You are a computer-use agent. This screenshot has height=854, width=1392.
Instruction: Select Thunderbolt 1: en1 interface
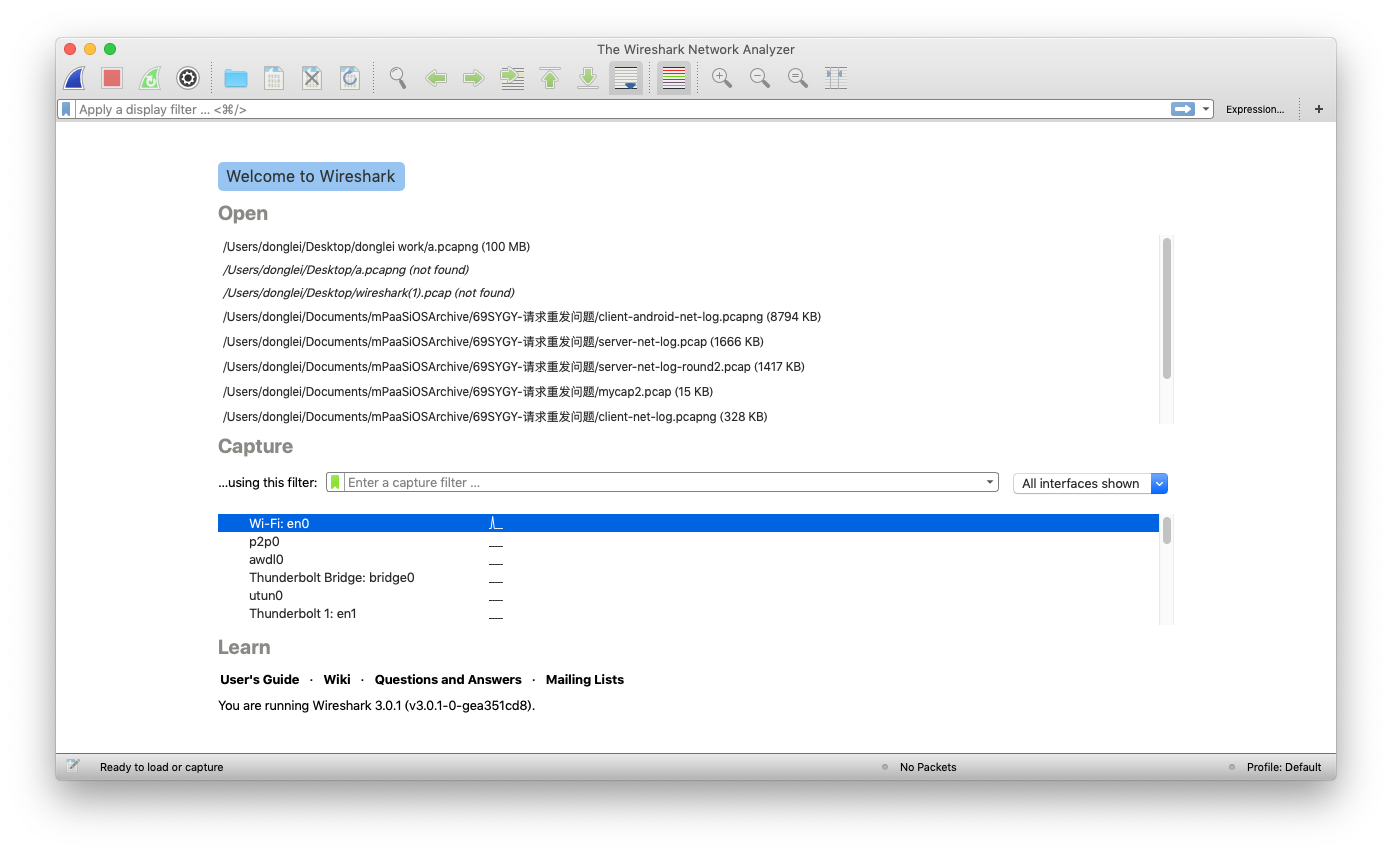point(688,614)
